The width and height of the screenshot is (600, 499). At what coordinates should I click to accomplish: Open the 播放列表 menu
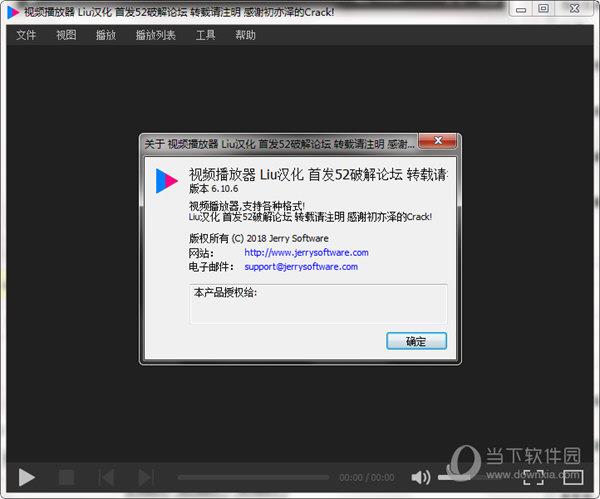[155, 35]
